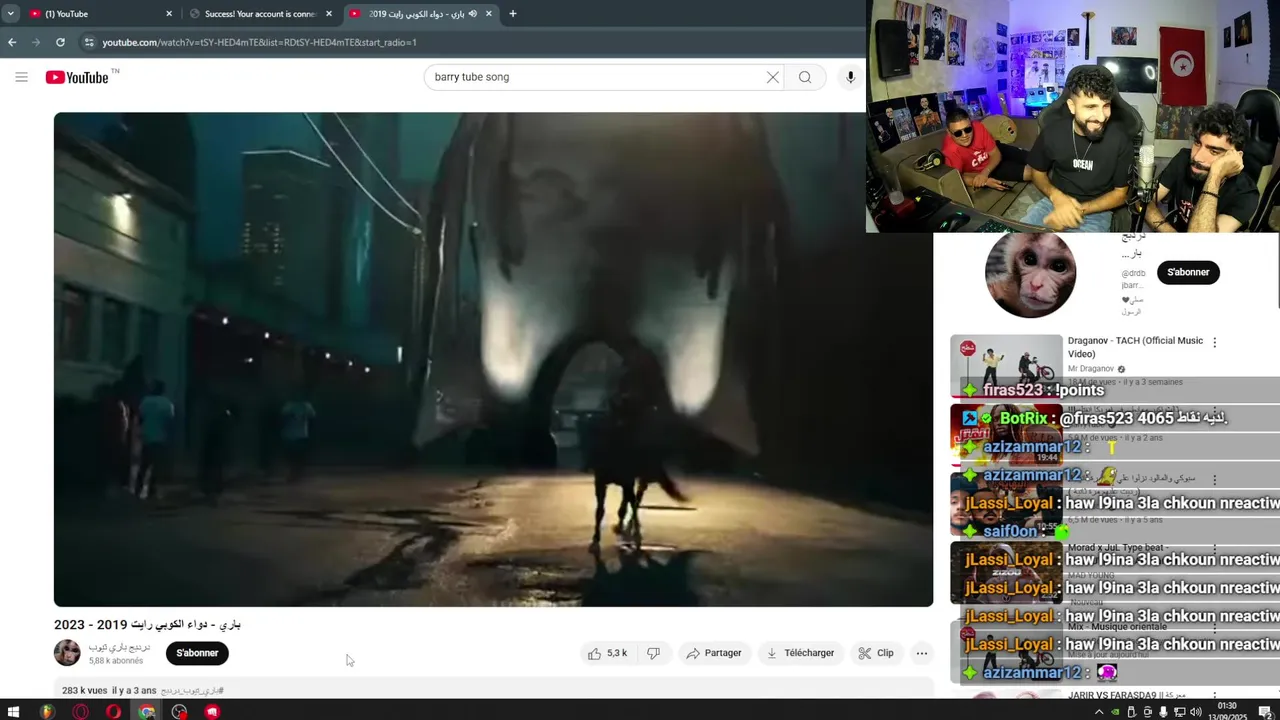Viewport: 1280px width, 720px height.
Task: Click the Partager share button
Action: point(713,653)
